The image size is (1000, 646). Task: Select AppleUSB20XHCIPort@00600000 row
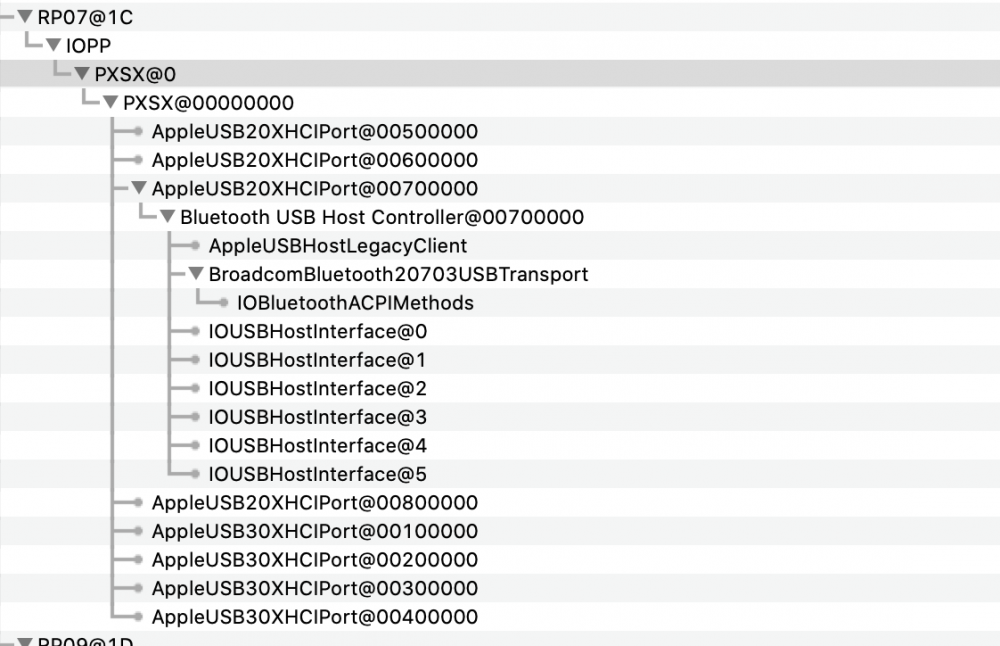[314, 160]
